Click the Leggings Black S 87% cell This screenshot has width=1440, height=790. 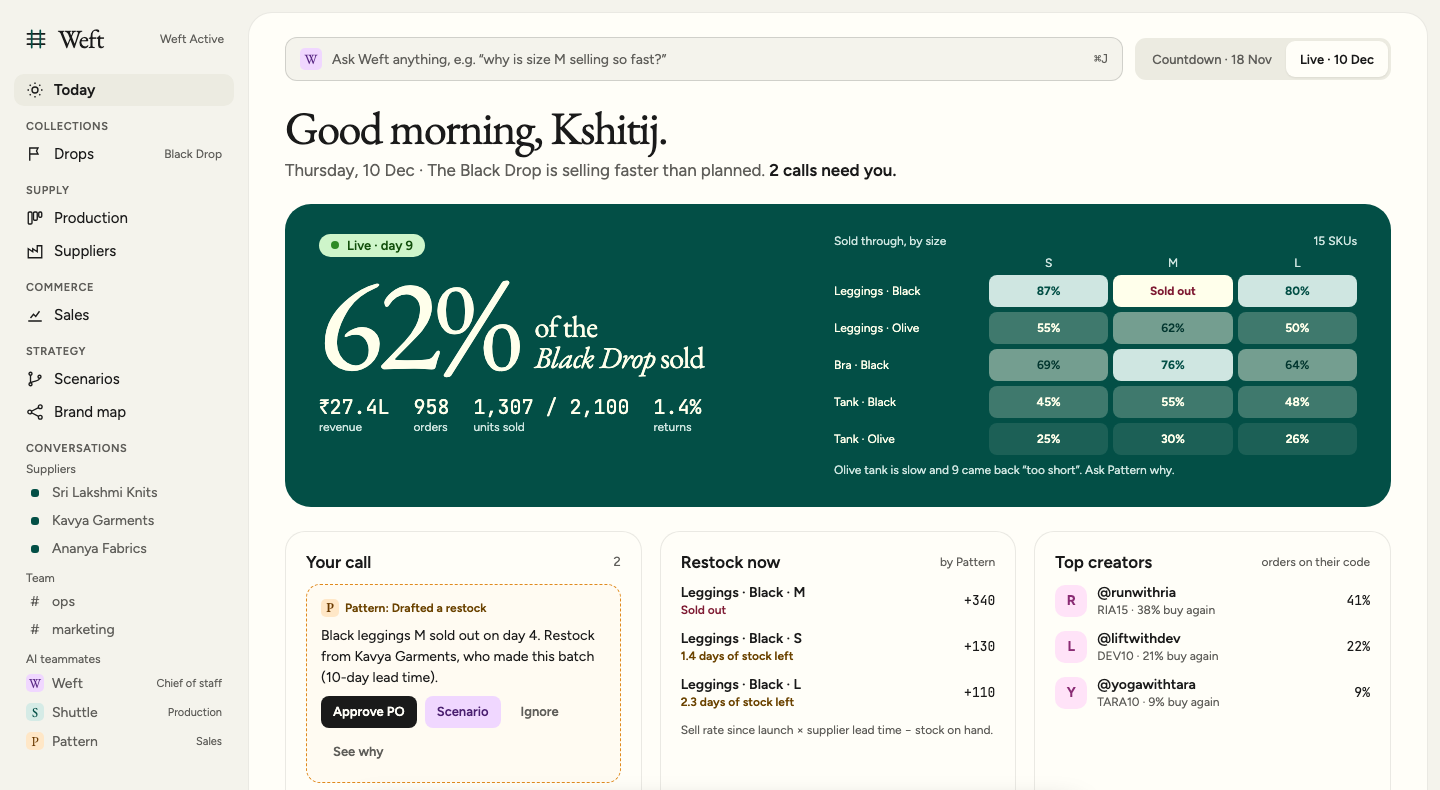point(1048,291)
